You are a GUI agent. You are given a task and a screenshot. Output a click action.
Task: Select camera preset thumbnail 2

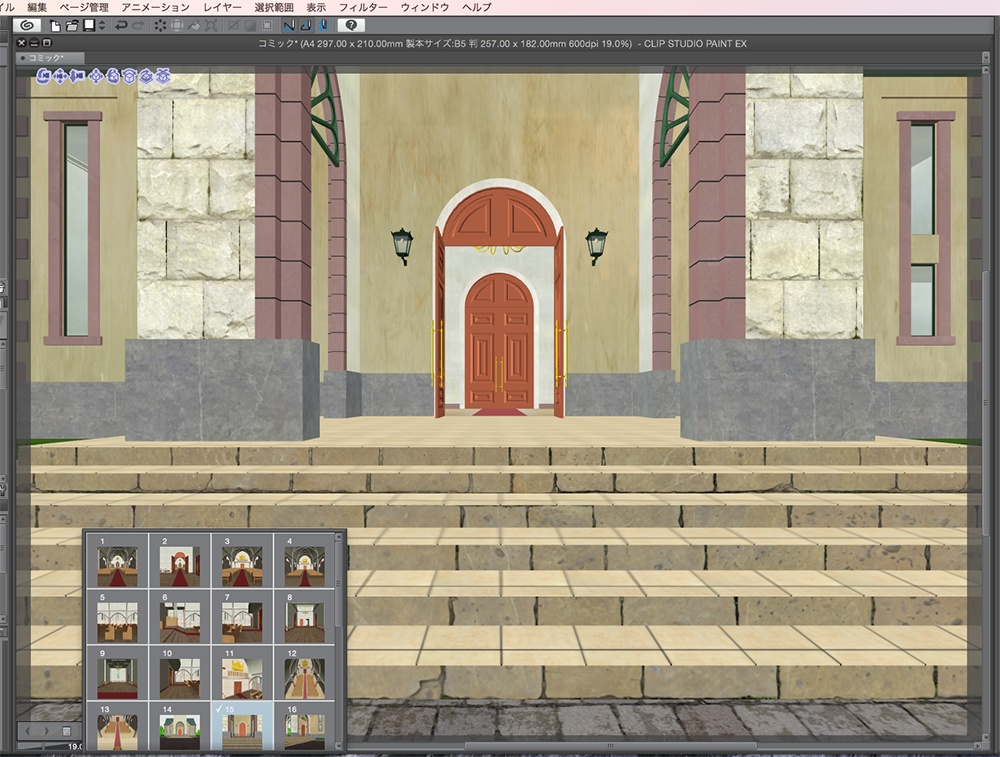pyautogui.click(x=180, y=561)
